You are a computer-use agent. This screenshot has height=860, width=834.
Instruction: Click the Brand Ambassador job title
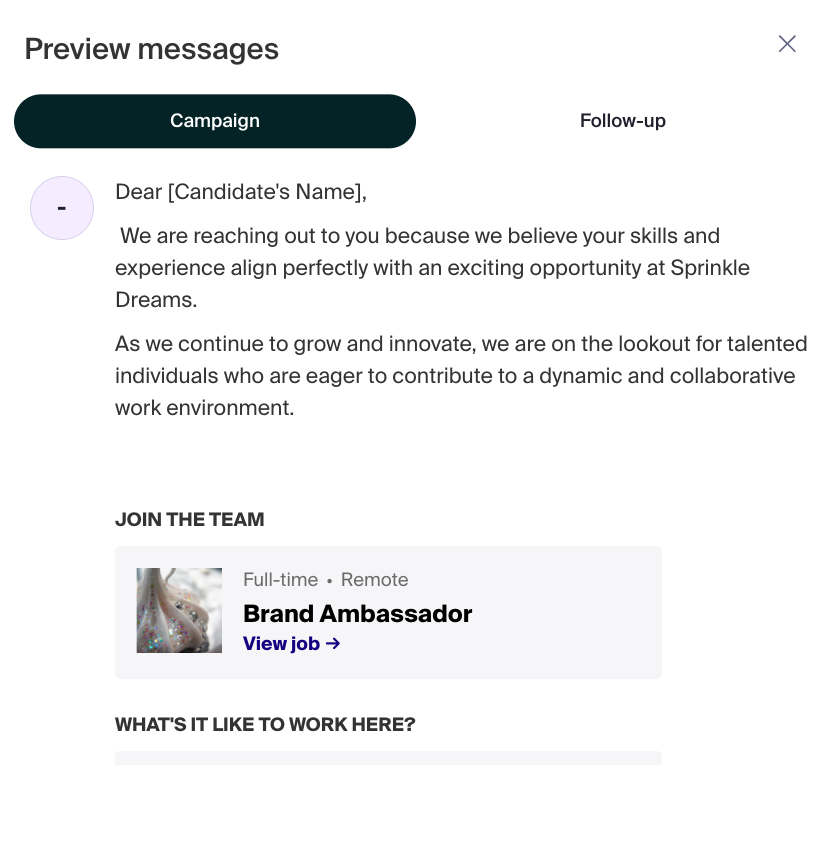coord(357,614)
